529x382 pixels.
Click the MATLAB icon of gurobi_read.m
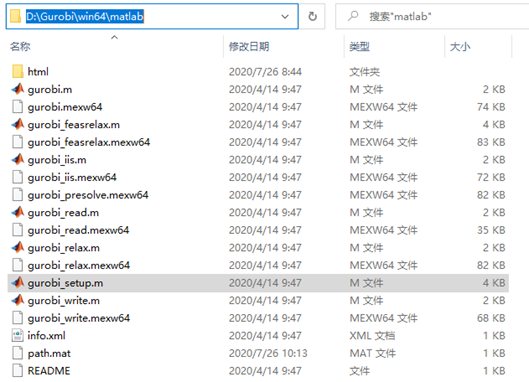18,212
